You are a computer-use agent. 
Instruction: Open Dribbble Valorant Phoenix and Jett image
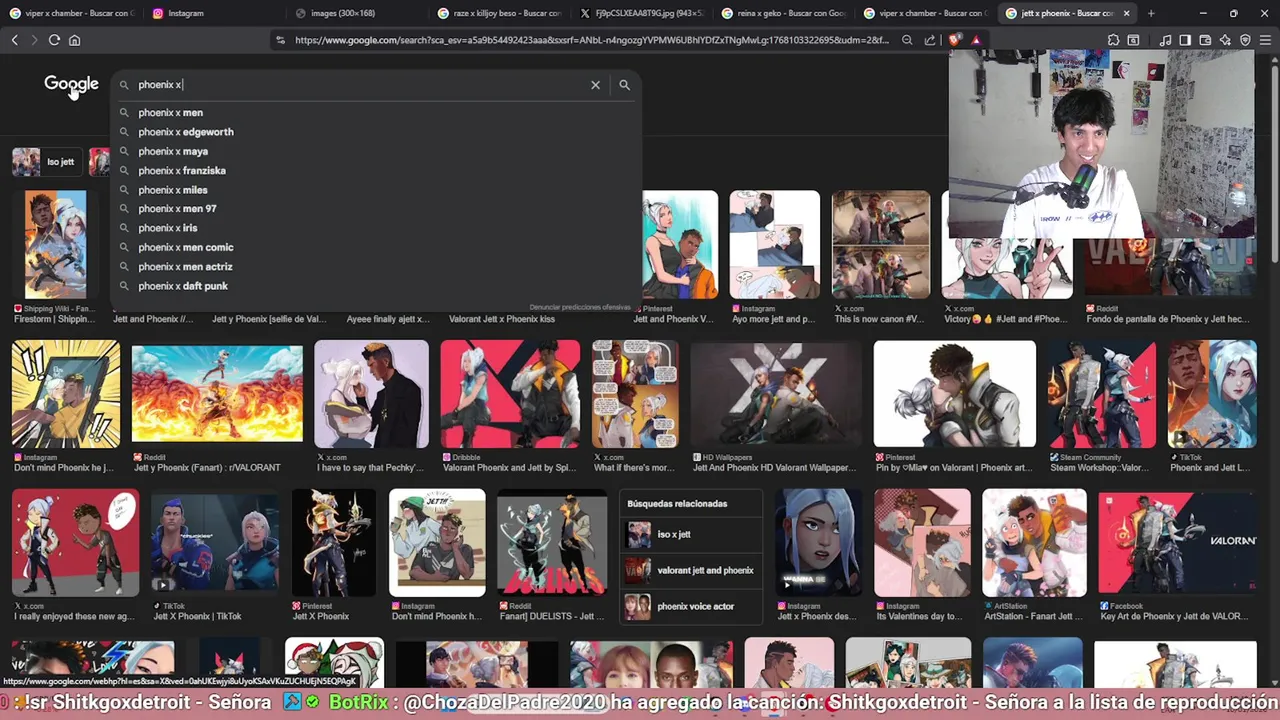click(510, 393)
